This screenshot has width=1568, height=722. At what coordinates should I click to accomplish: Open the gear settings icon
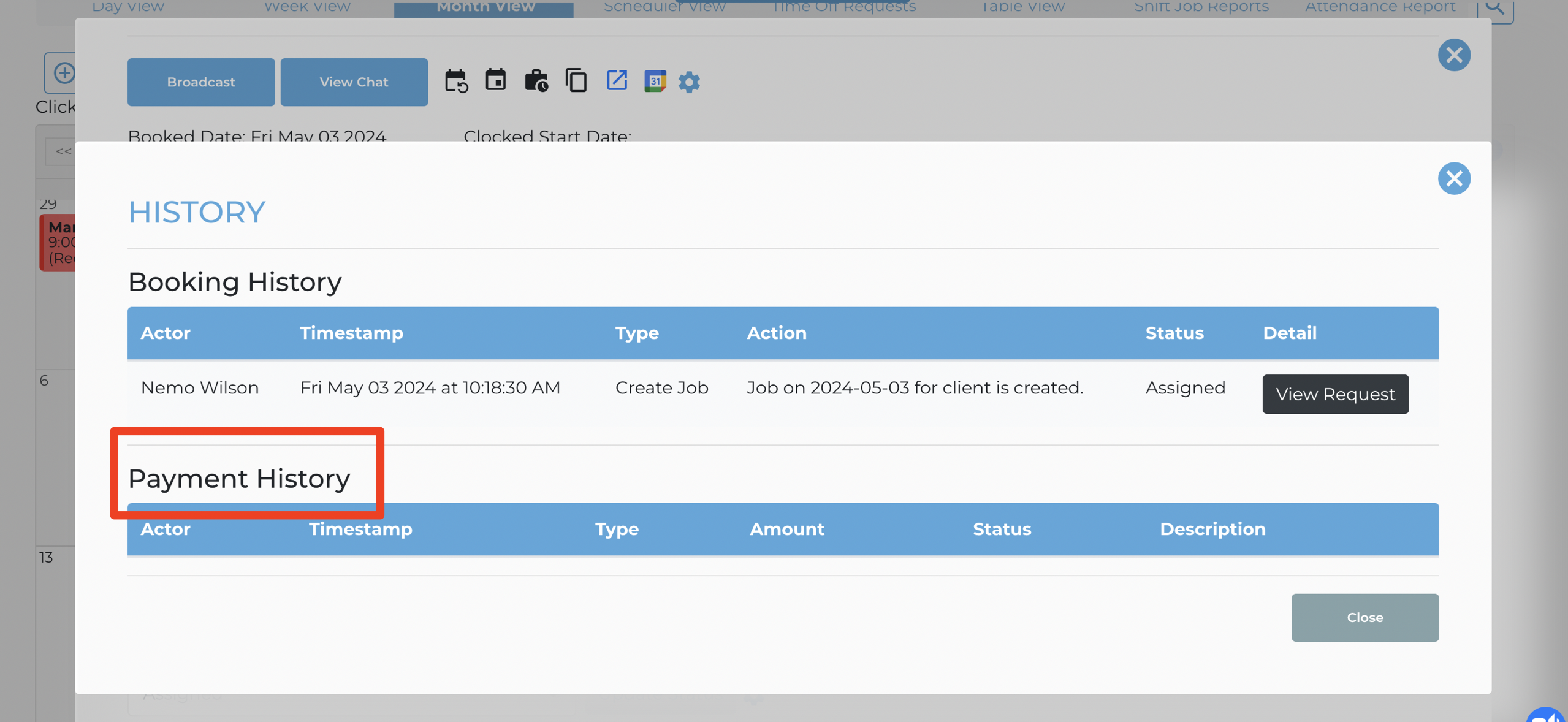click(689, 82)
